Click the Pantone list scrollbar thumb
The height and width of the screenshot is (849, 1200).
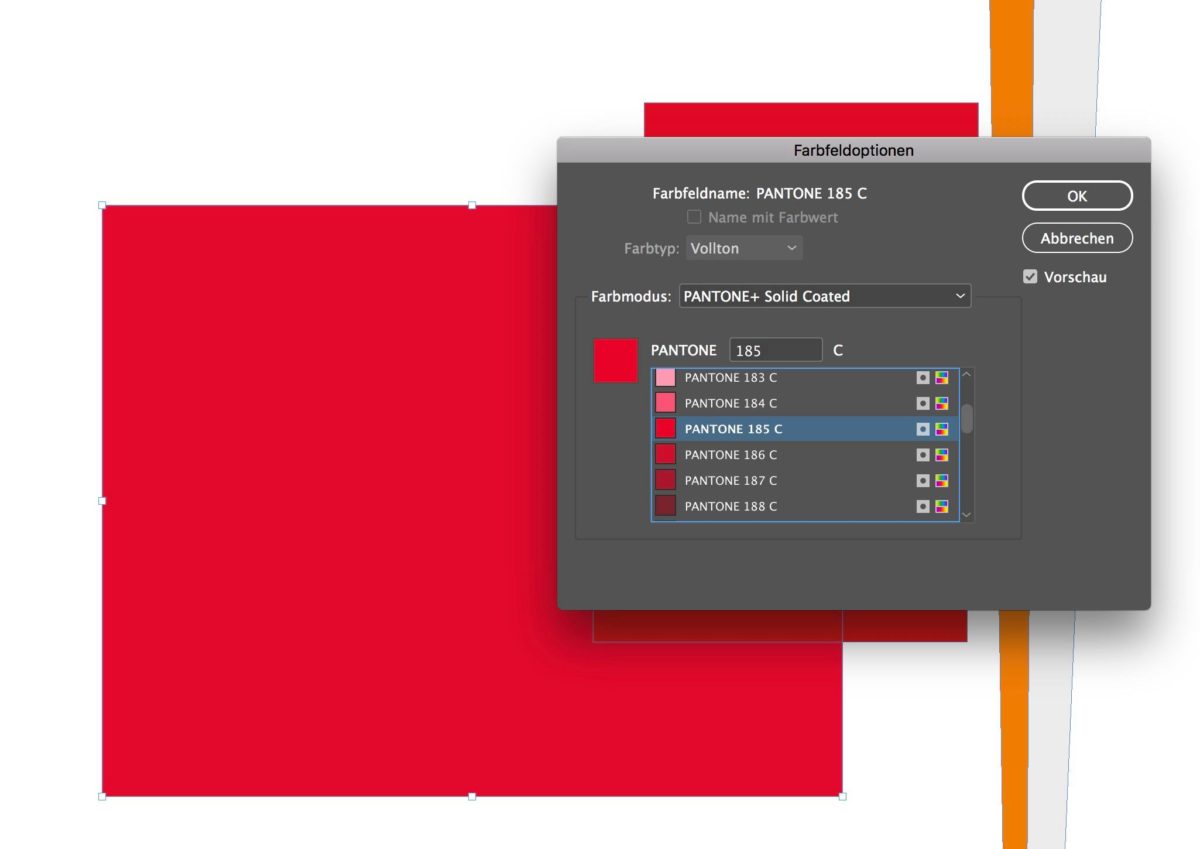pyautogui.click(x=966, y=418)
